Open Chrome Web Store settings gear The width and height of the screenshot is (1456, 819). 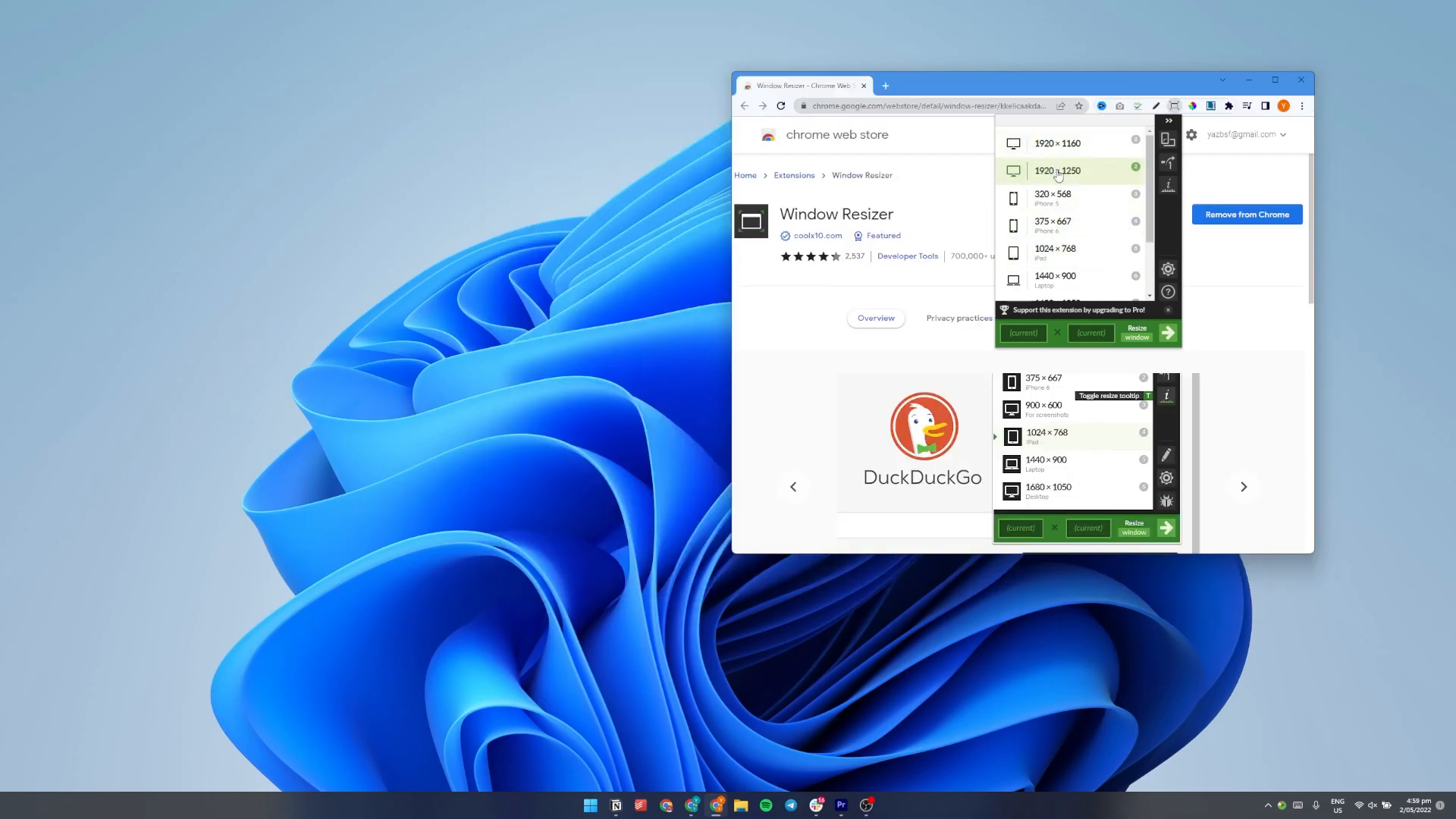point(1191,134)
